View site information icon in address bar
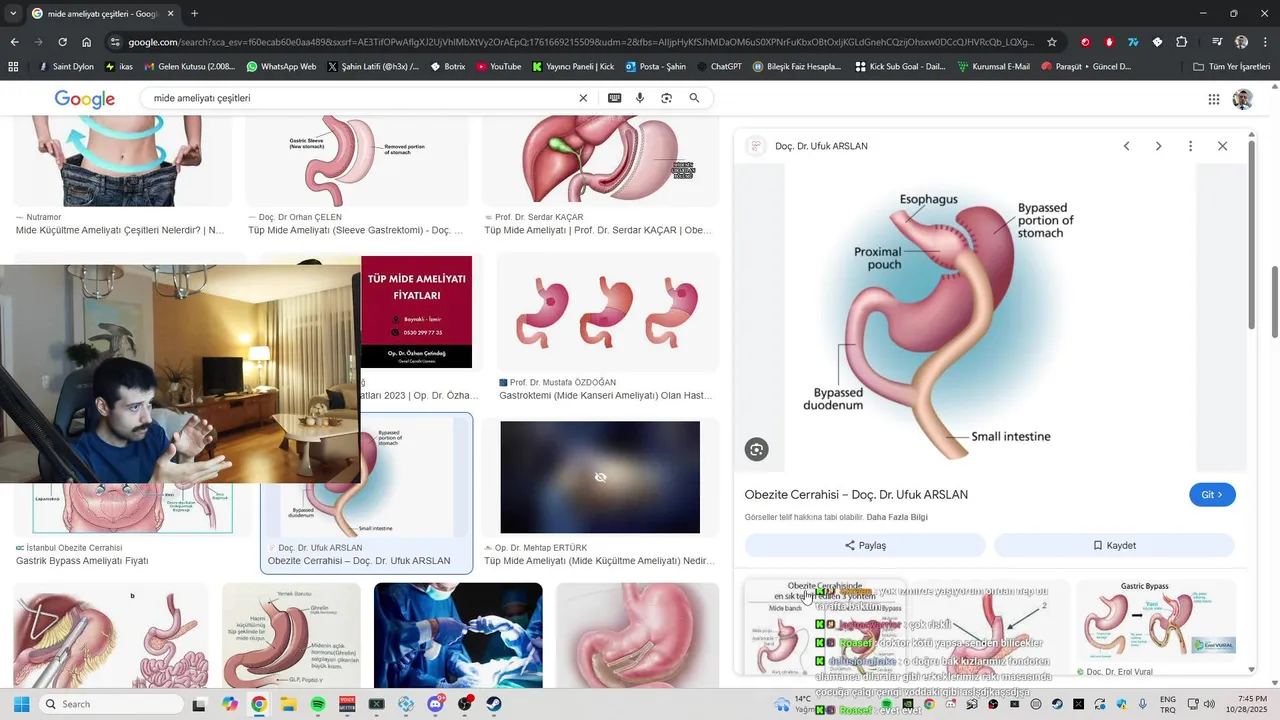 pos(115,42)
